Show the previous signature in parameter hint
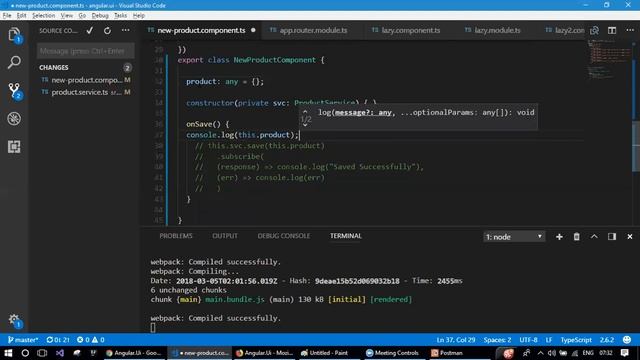640x360 pixels. [305, 111]
